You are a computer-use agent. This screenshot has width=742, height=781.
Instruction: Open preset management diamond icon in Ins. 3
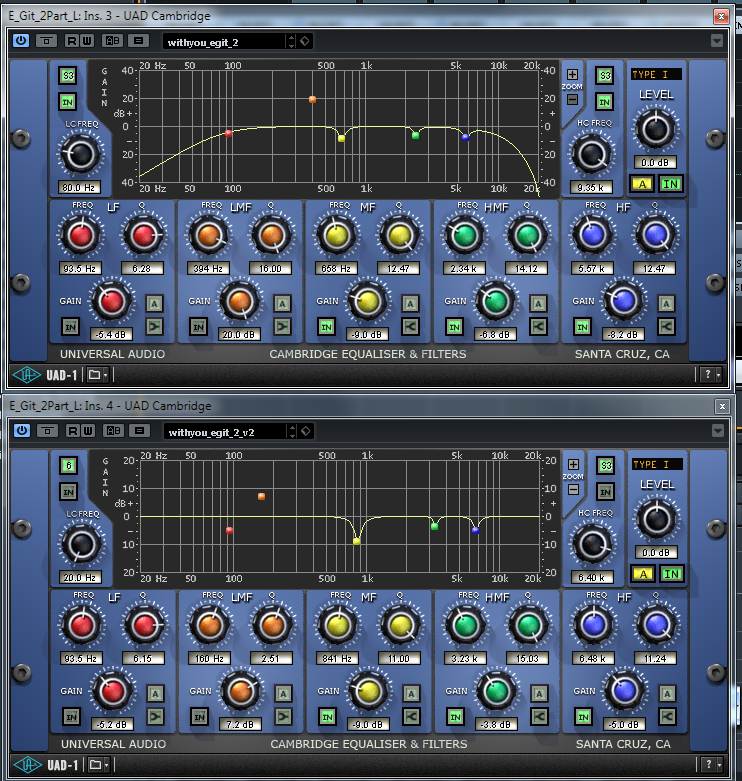tap(305, 42)
